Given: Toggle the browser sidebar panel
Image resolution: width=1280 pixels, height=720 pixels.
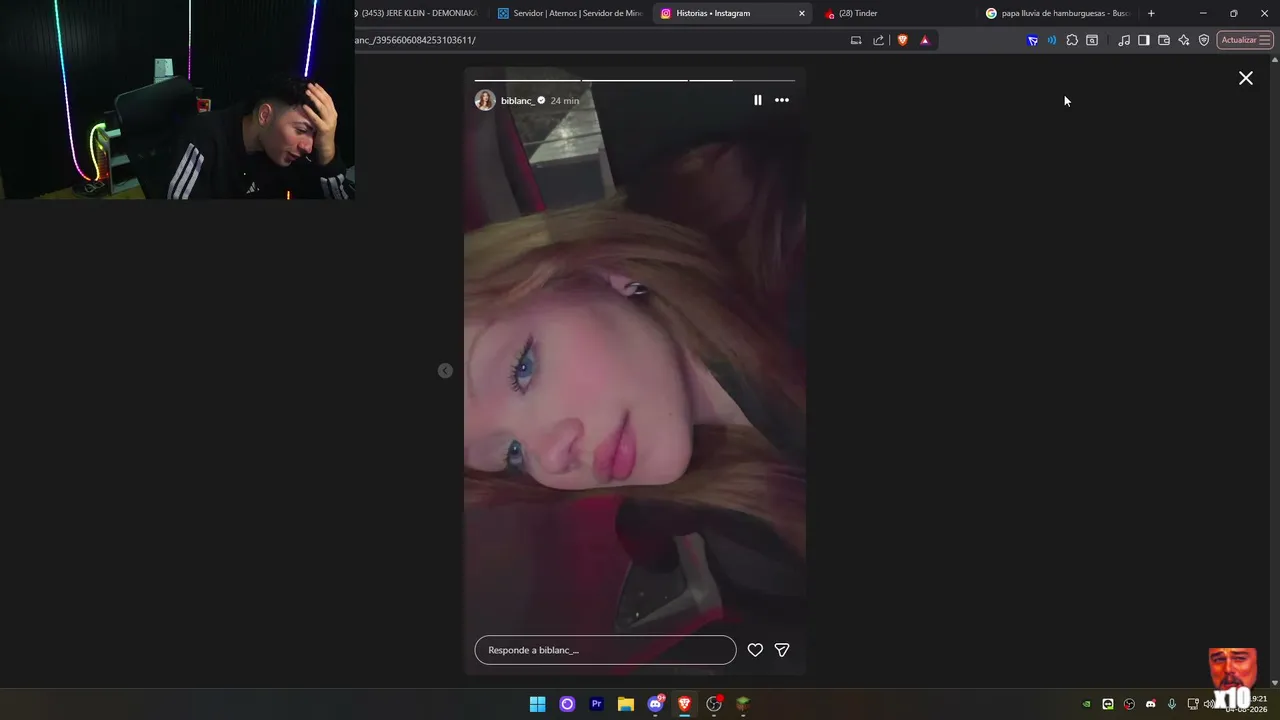Looking at the screenshot, I should [1144, 40].
